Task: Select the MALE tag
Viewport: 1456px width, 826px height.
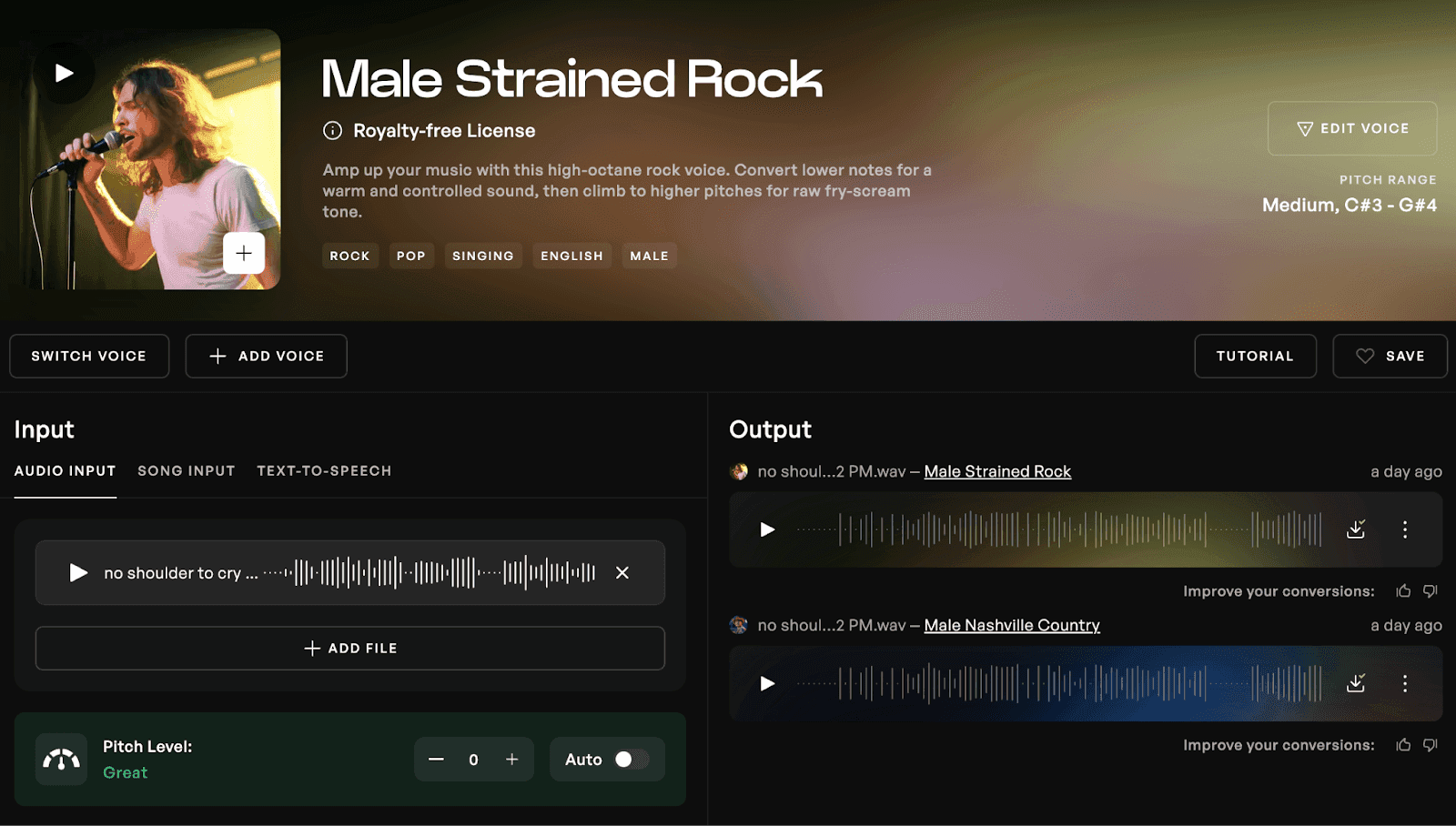Action: (649, 256)
